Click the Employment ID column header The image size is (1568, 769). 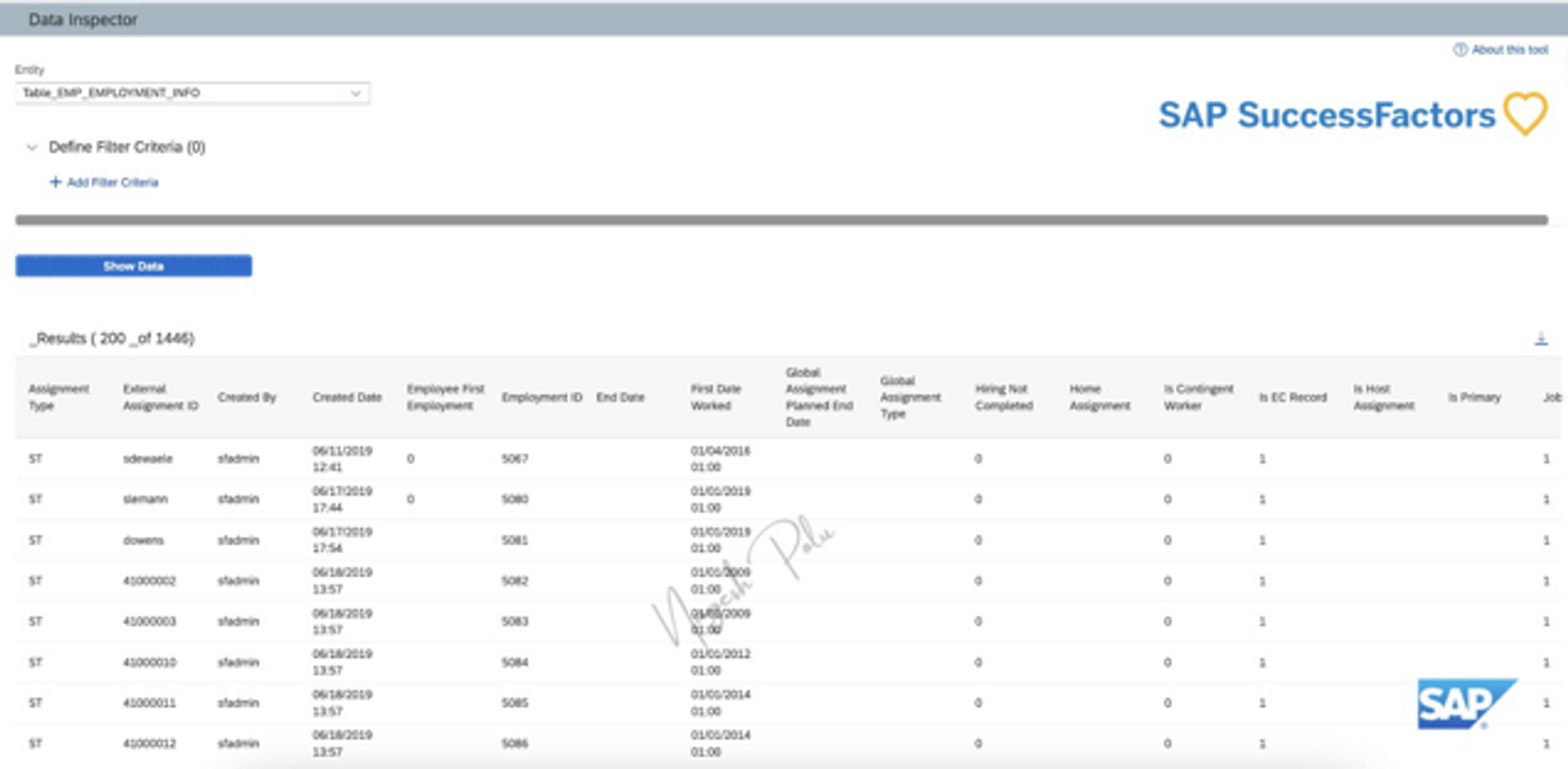click(542, 397)
